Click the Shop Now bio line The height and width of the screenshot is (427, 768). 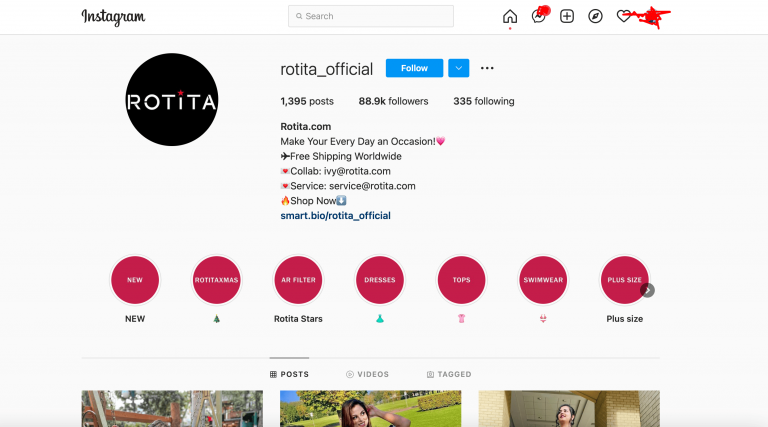click(313, 201)
